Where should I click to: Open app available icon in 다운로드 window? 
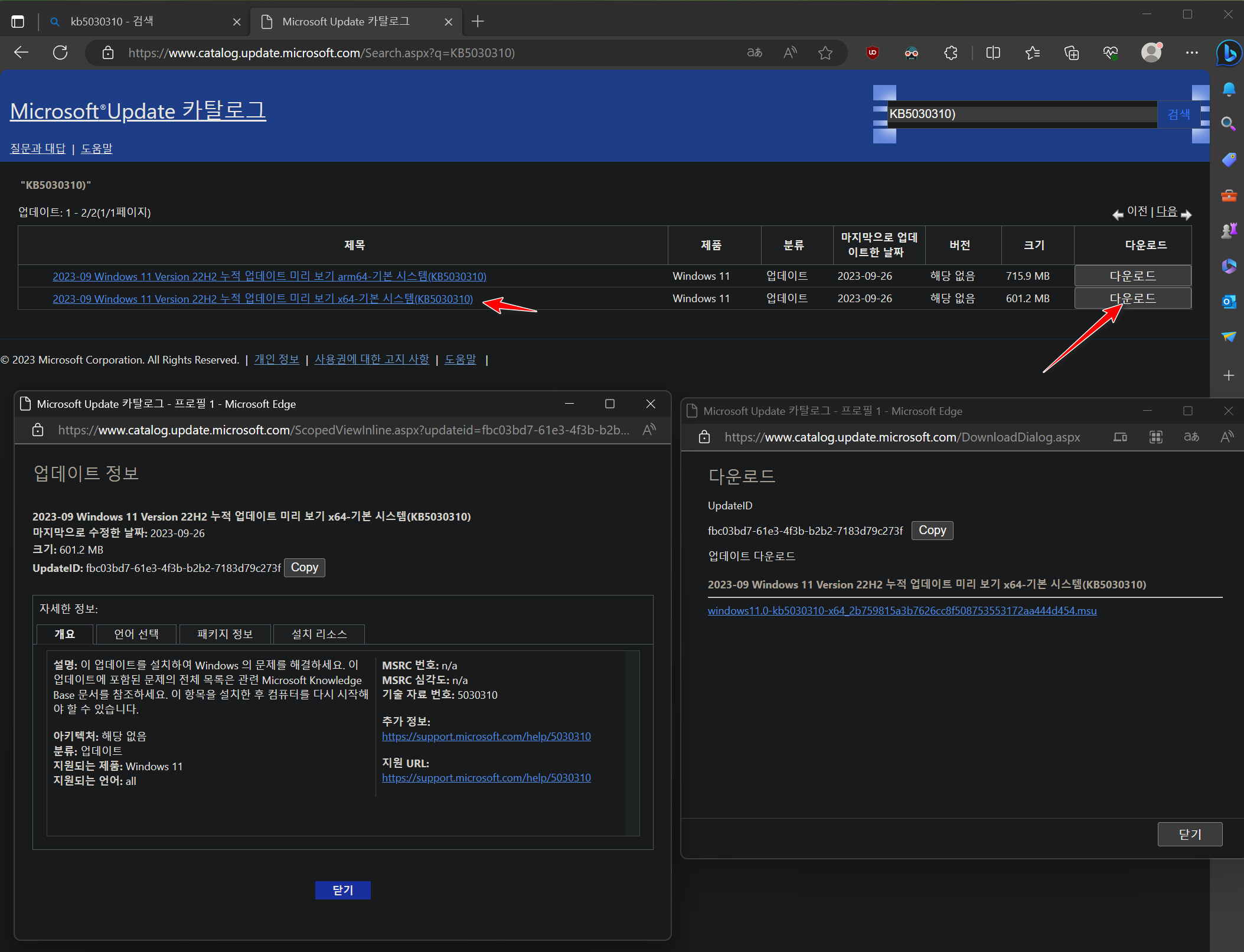[1120, 437]
